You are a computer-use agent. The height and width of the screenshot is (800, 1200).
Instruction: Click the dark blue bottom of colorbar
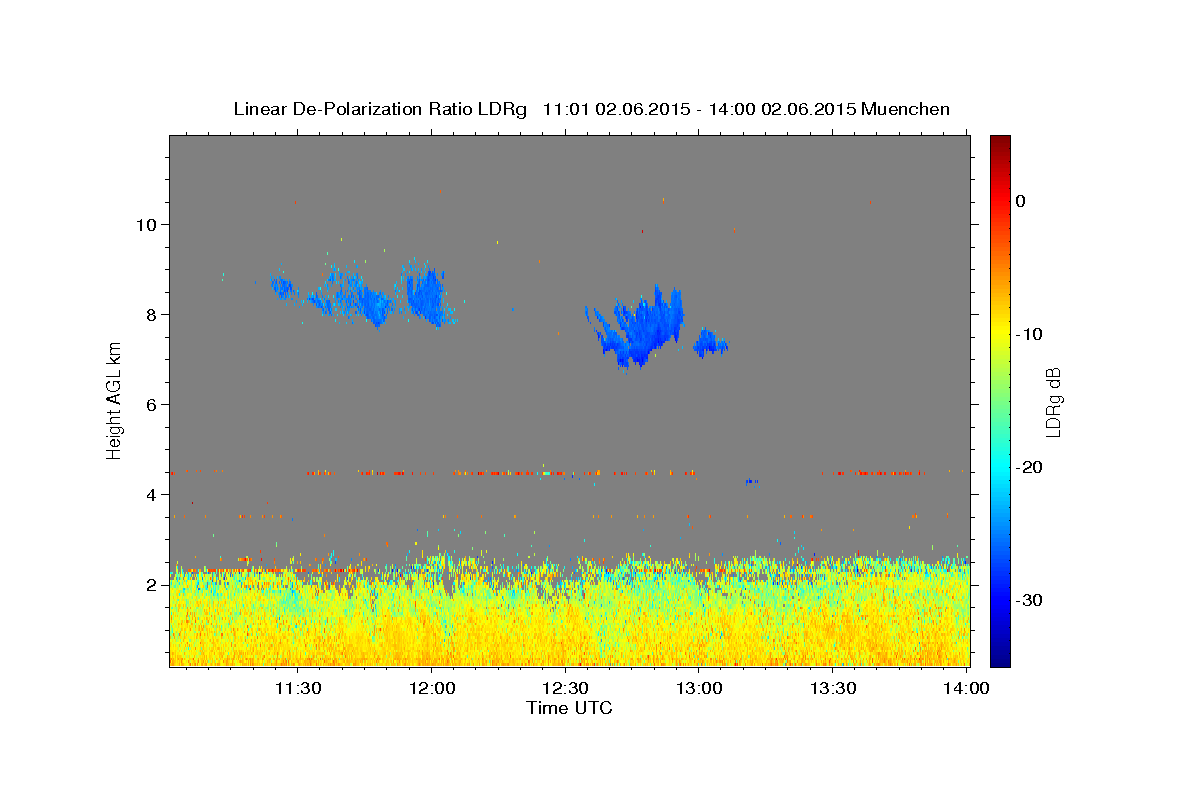(x=1000, y=657)
